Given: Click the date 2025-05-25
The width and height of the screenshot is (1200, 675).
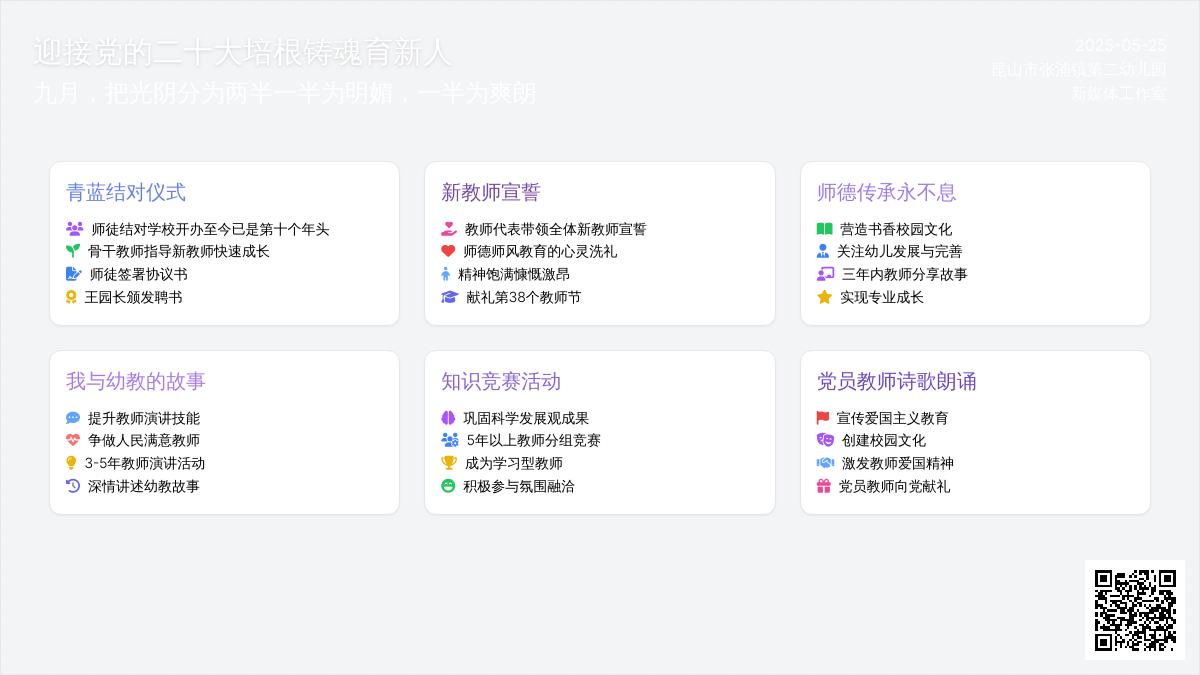Looking at the screenshot, I should 1121,46.
